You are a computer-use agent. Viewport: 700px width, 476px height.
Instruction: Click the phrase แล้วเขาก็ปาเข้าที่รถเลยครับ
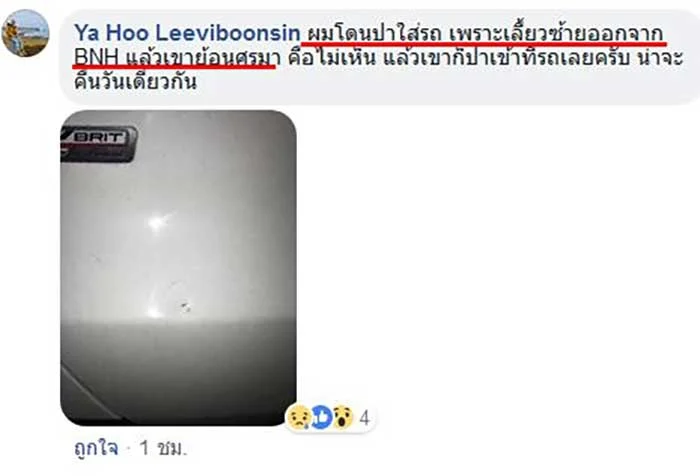click(x=506, y=58)
